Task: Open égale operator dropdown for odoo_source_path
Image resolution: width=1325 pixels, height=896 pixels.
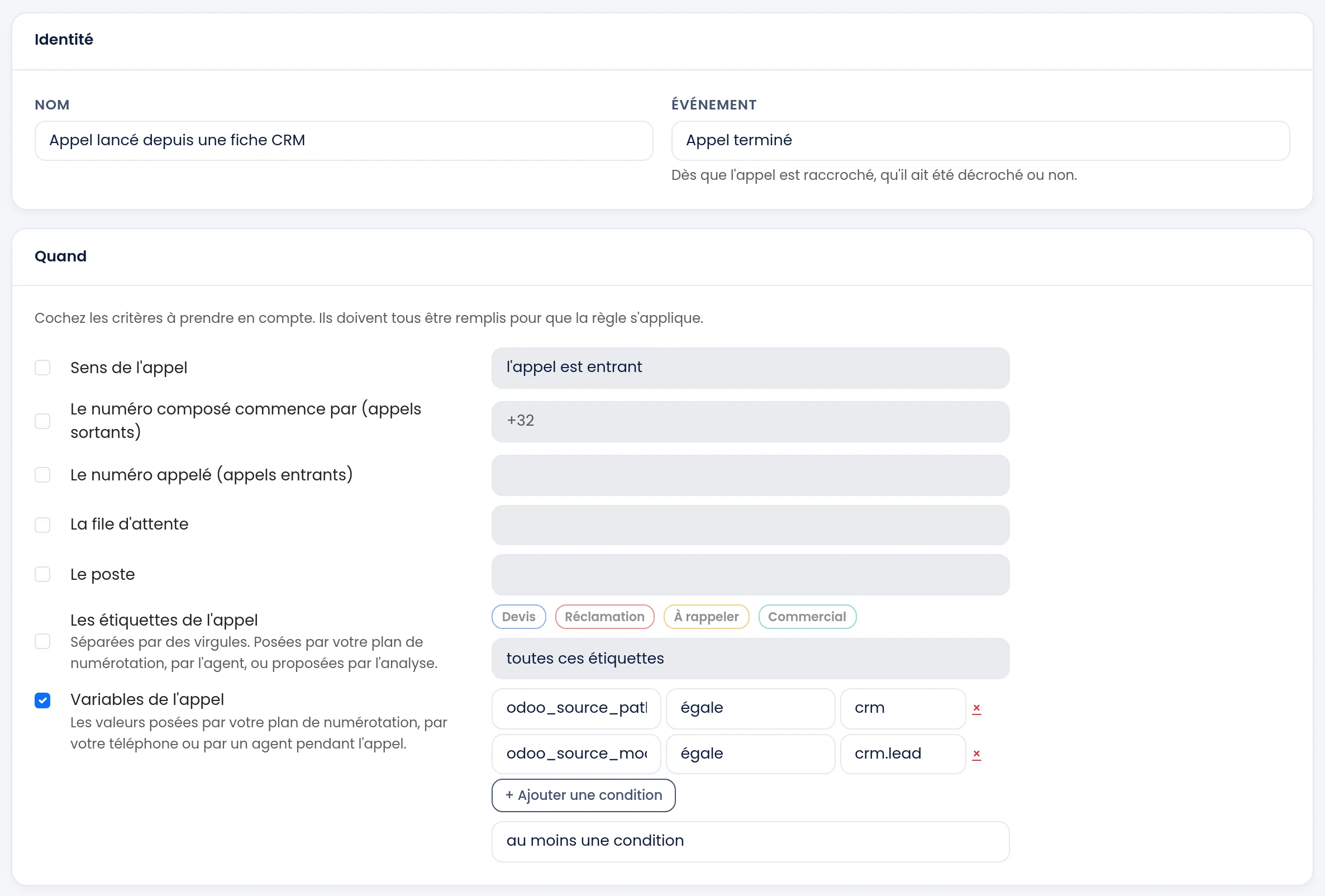Action: tap(750, 708)
